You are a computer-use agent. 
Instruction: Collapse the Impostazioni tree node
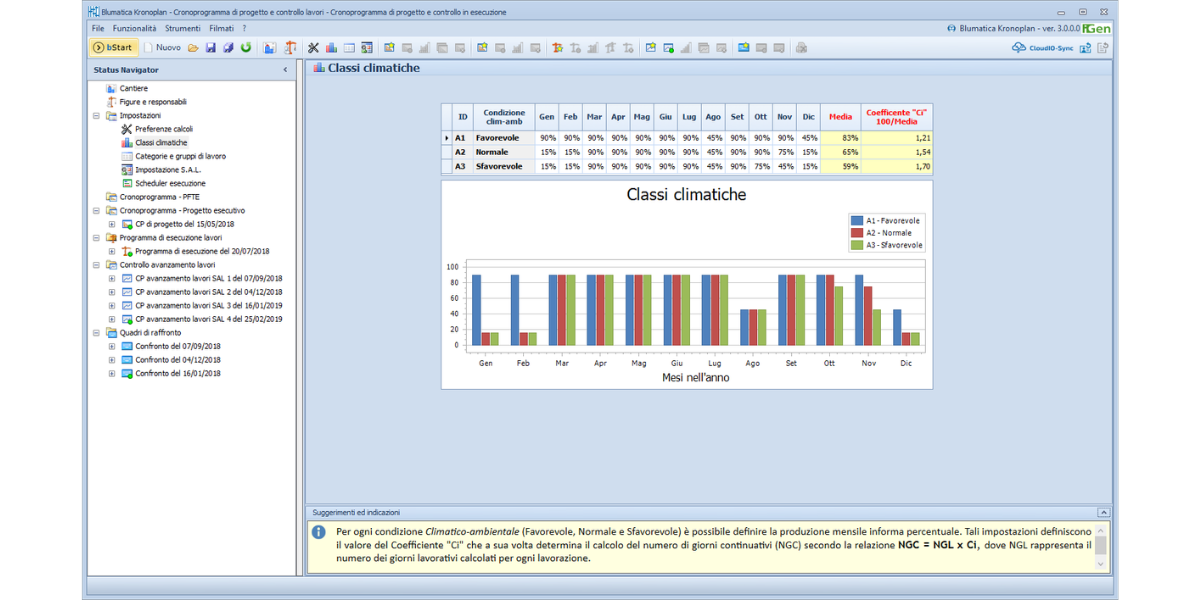click(x=97, y=116)
